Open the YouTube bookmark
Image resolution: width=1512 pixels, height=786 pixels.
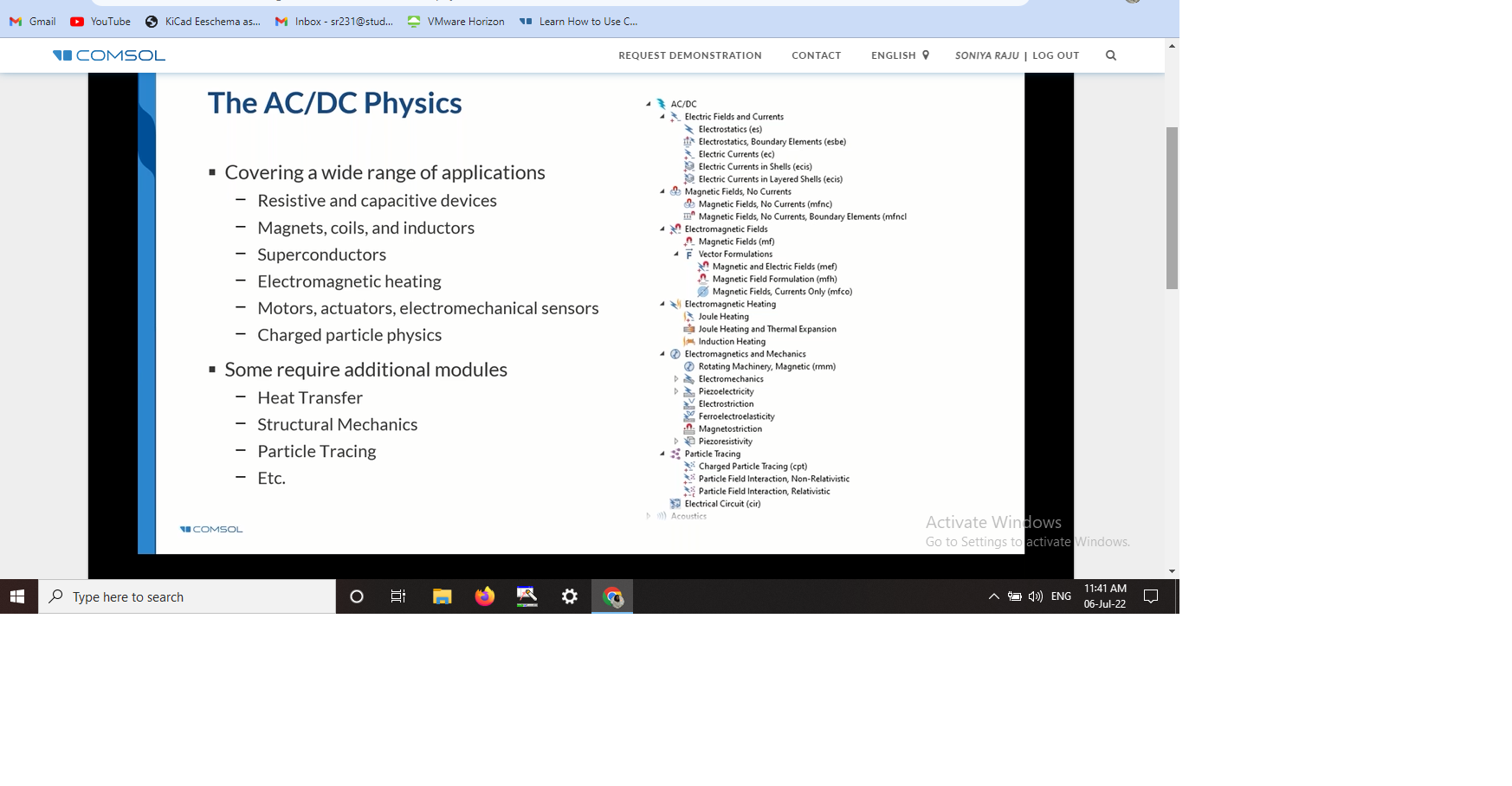[x=100, y=22]
